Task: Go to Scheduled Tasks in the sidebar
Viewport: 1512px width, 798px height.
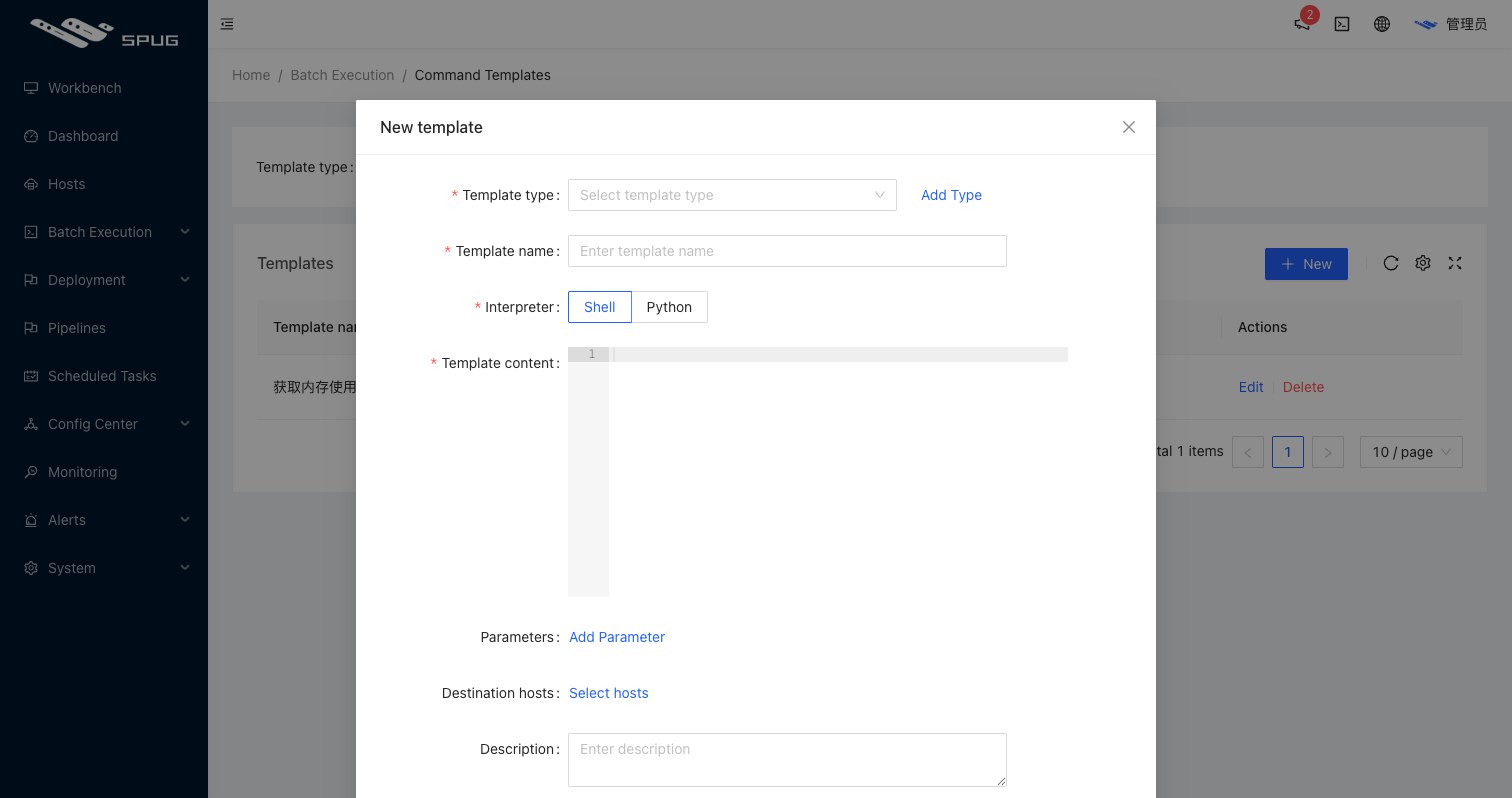Action: tap(104, 376)
